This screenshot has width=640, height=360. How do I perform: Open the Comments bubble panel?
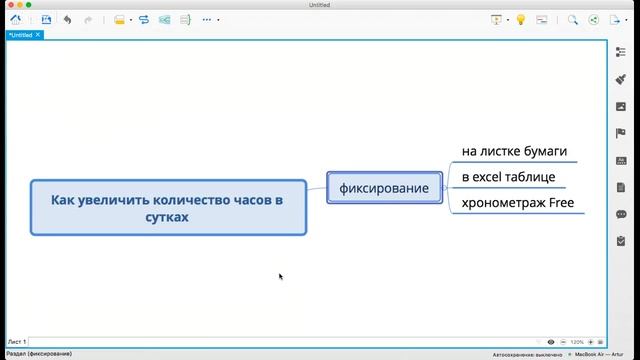(621, 214)
